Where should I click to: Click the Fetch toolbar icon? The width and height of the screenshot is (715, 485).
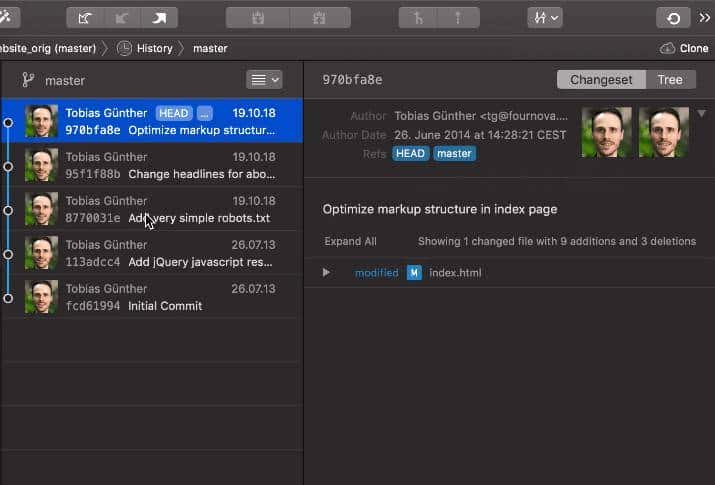pyautogui.click(x=85, y=18)
